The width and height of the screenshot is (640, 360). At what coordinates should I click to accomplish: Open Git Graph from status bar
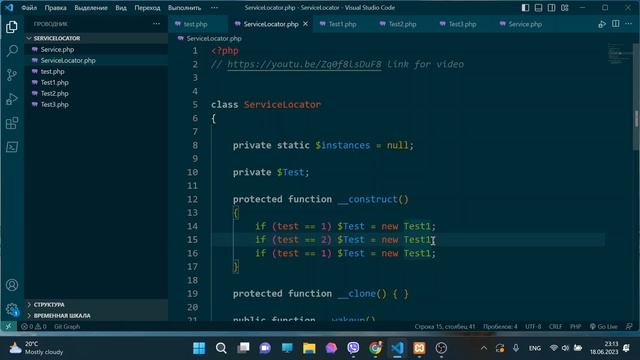click(x=67, y=327)
